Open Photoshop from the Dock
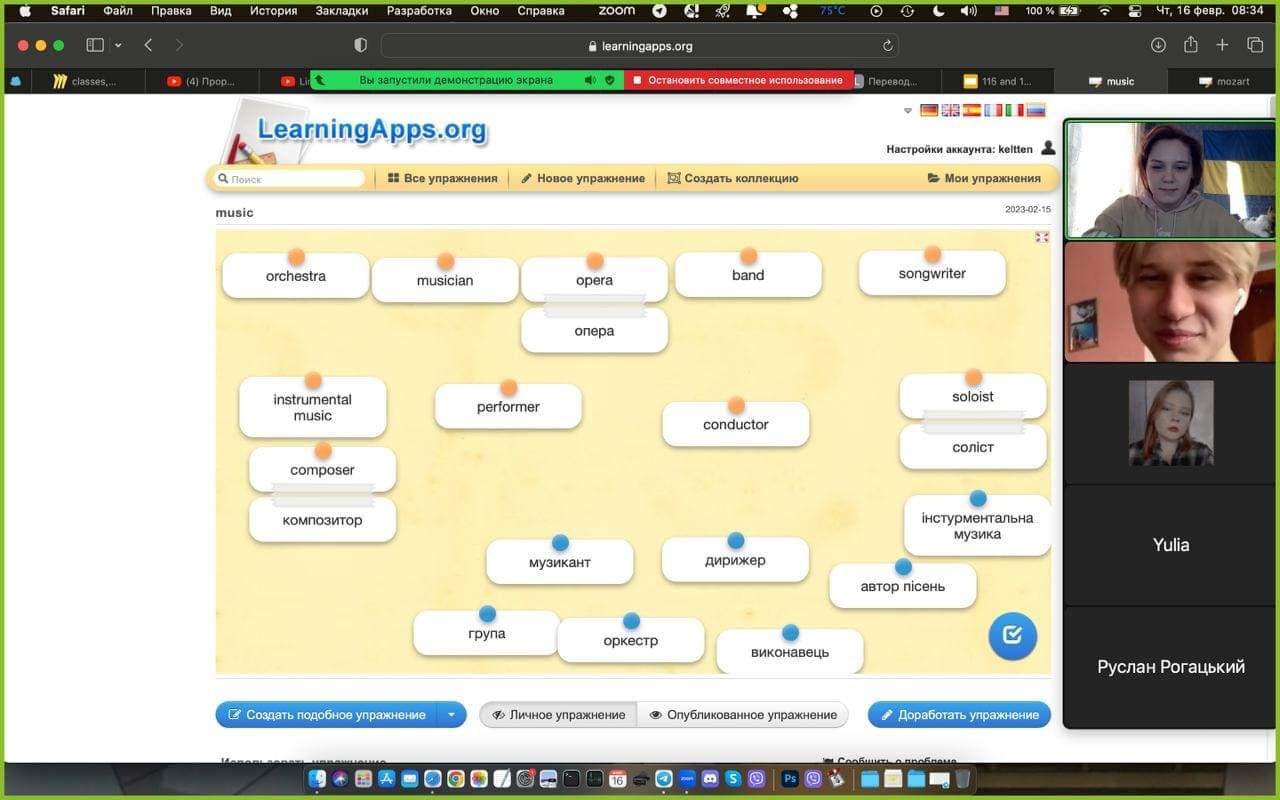 (x=789, y=778)
